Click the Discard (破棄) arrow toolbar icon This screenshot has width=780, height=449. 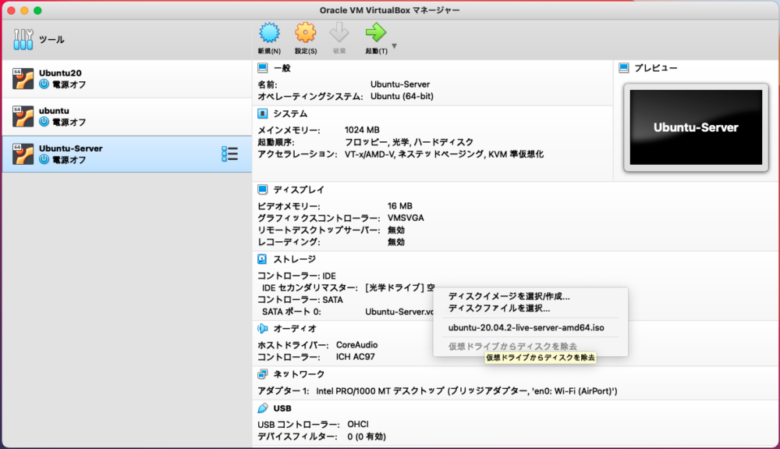[x=339, y=33]
